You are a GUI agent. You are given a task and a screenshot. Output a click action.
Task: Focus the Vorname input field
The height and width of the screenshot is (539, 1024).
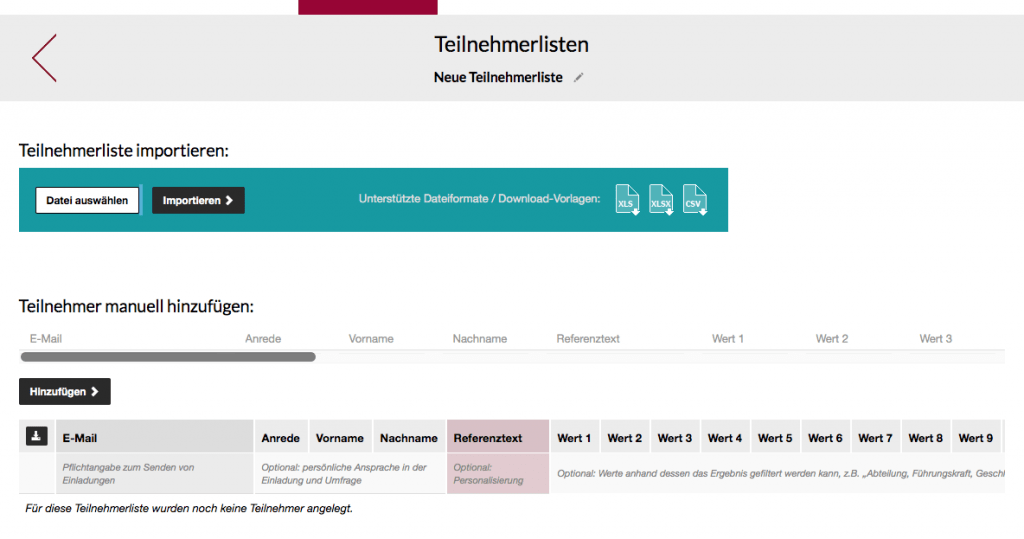391,339
